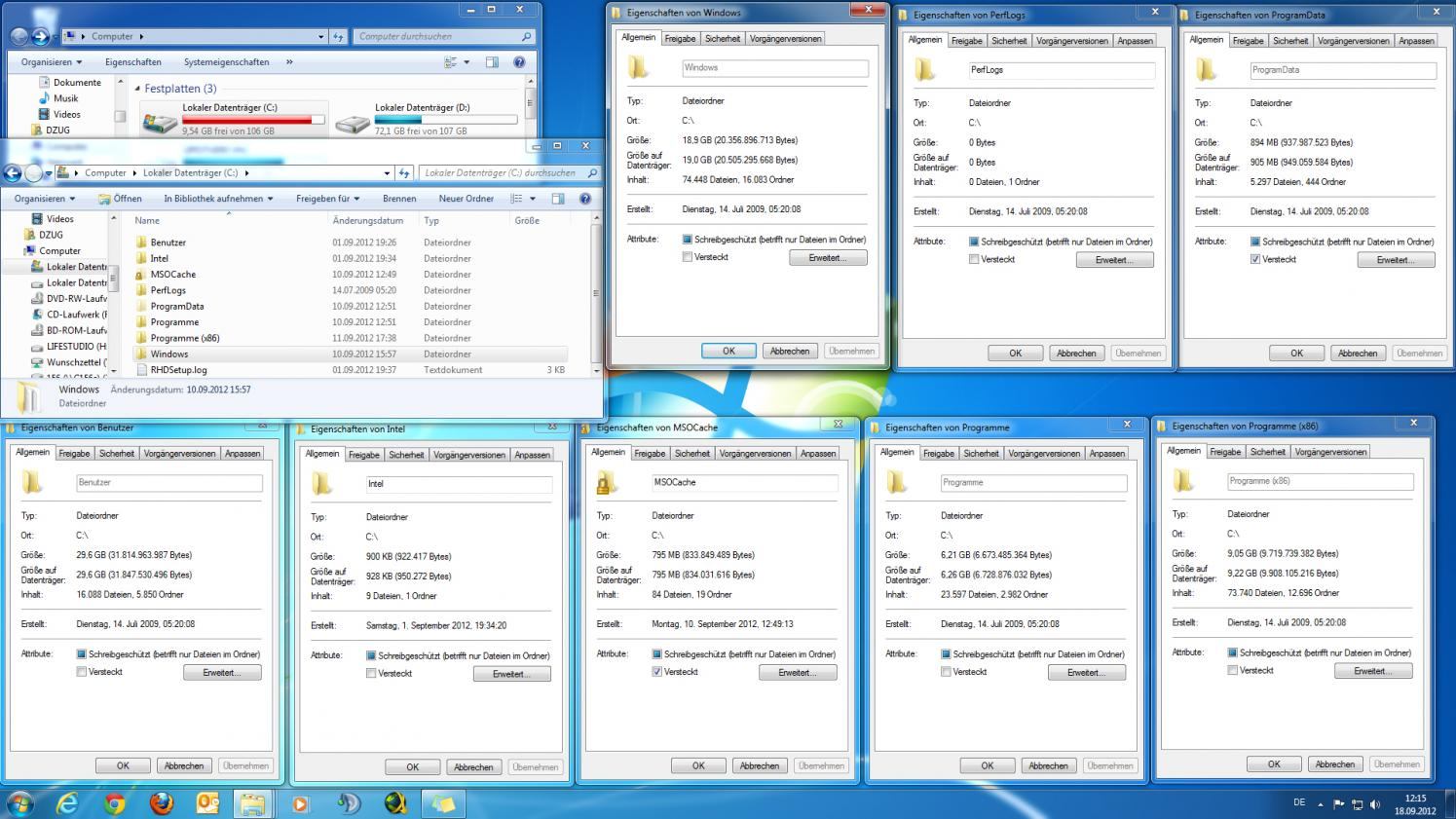1456x819 pixels.
Task: Open Vorgängerversionen tab in ProgramData properties
Action: 1353,41
